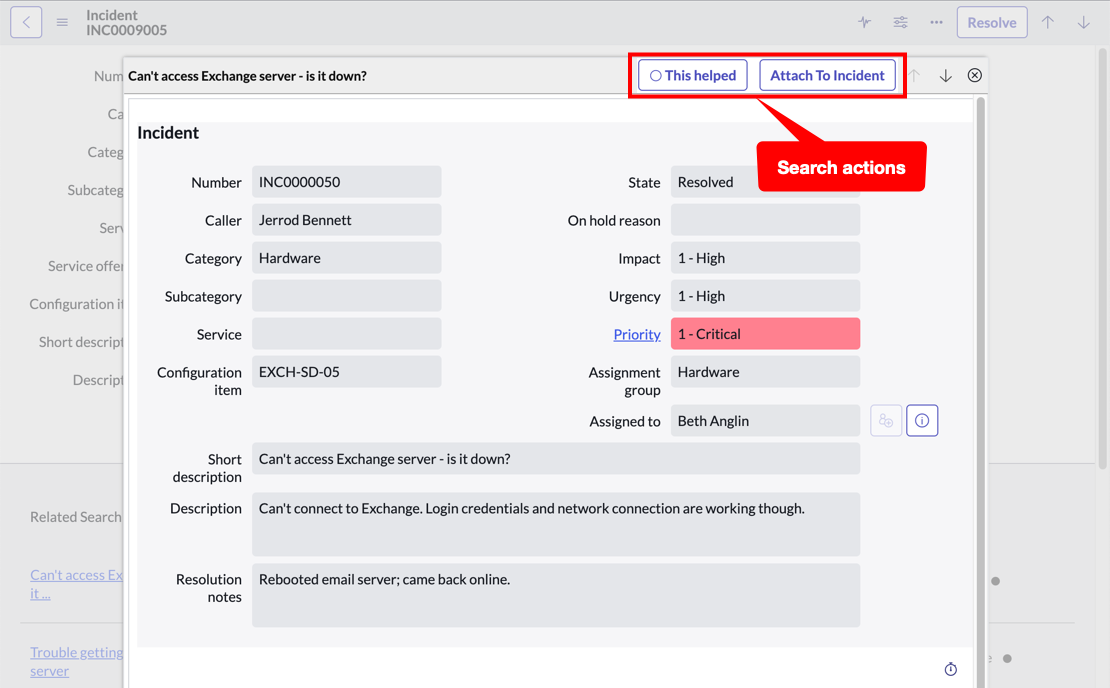Go back using the left chevron button
This screenshot has height=688, width=1110.
pyautogui.click(x=26, y=23)
